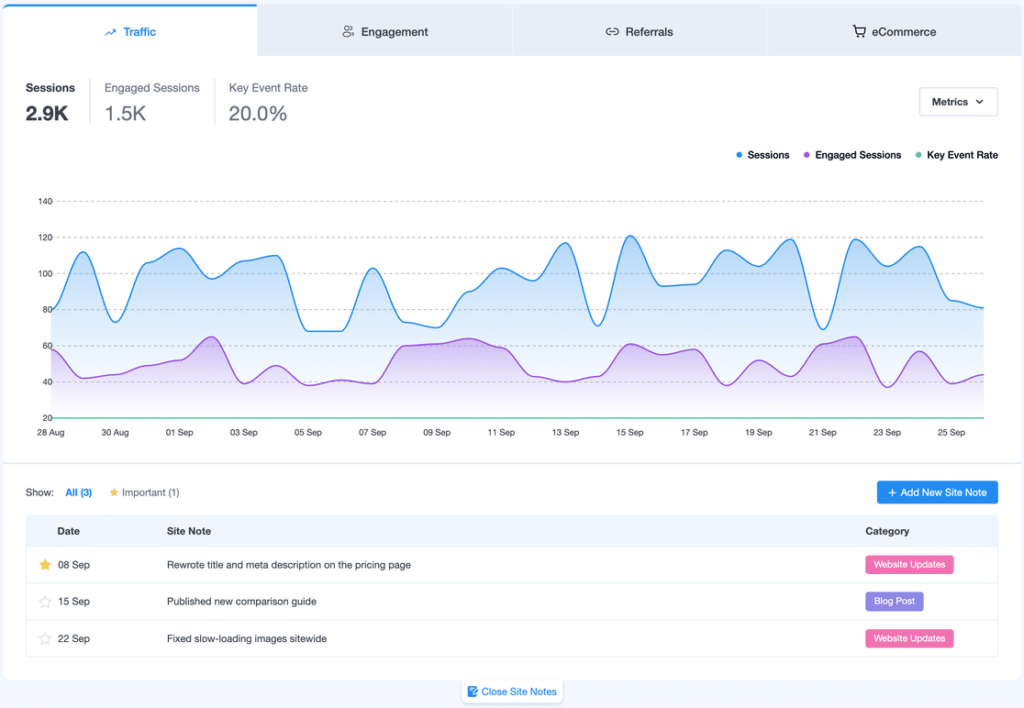
Task: Select the Engaged Sessions 1.5K metric
Action: click(152, 103)
